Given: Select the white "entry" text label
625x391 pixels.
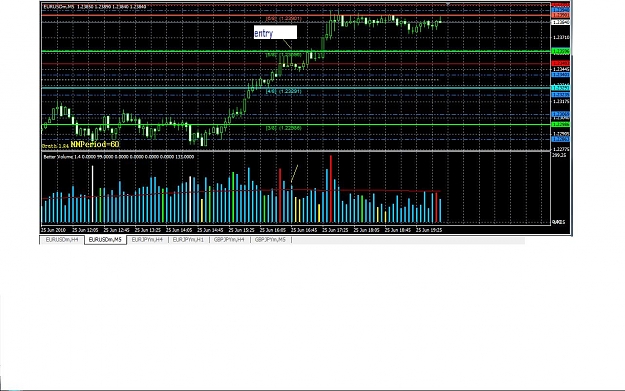Looking at the screenshot, I should [x=275, y=33].
